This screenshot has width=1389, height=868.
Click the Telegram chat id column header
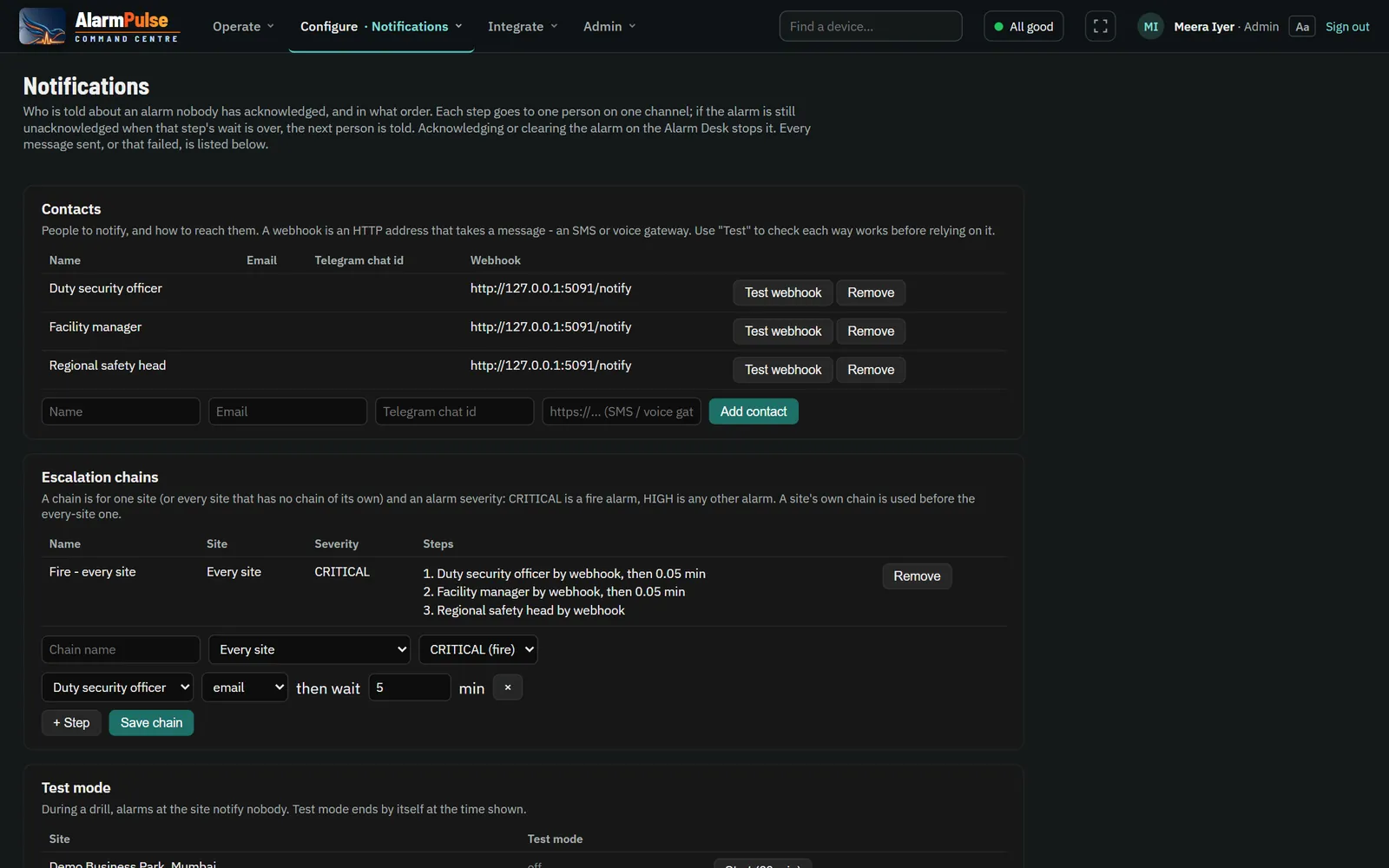pos(359,260)
